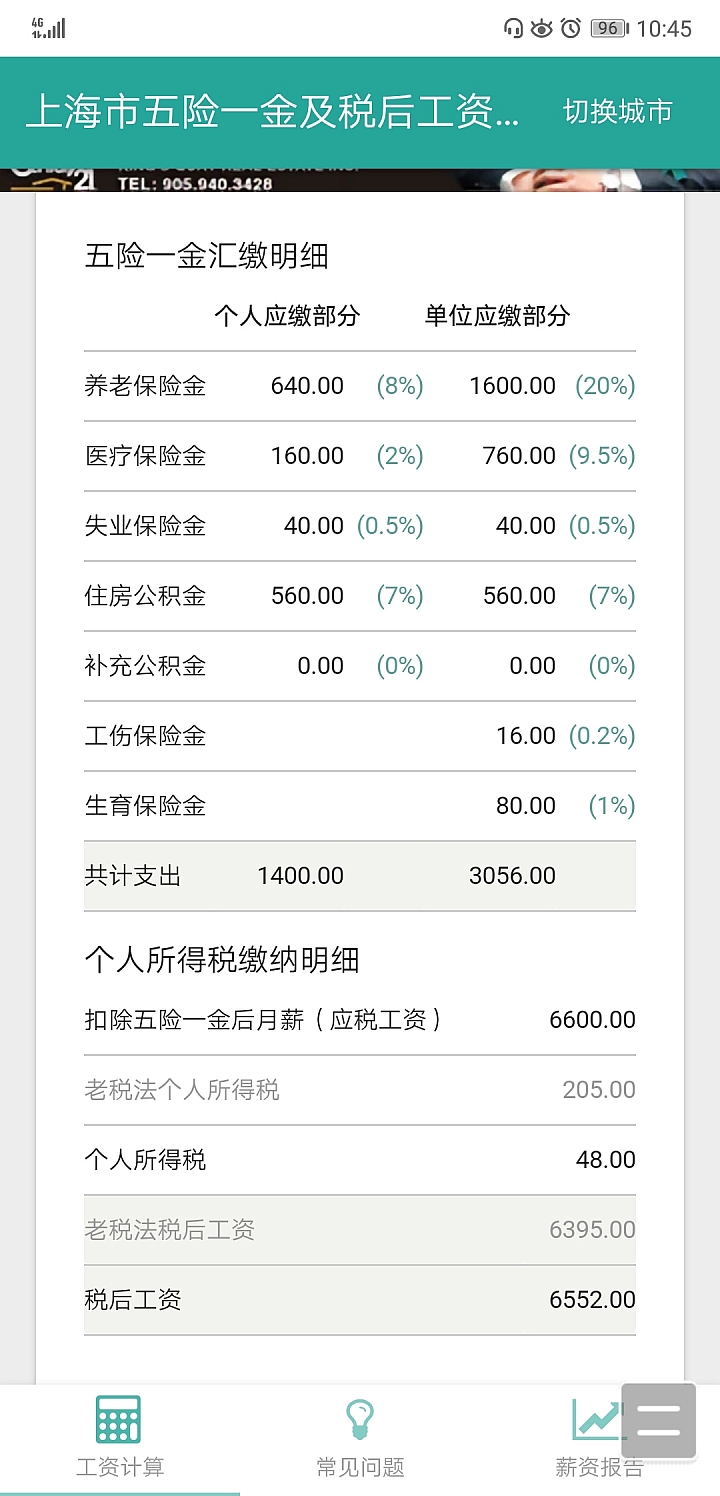Tap the 上海市五险一金及税后工资 title

pyautogui.click(x=272, y=112)
